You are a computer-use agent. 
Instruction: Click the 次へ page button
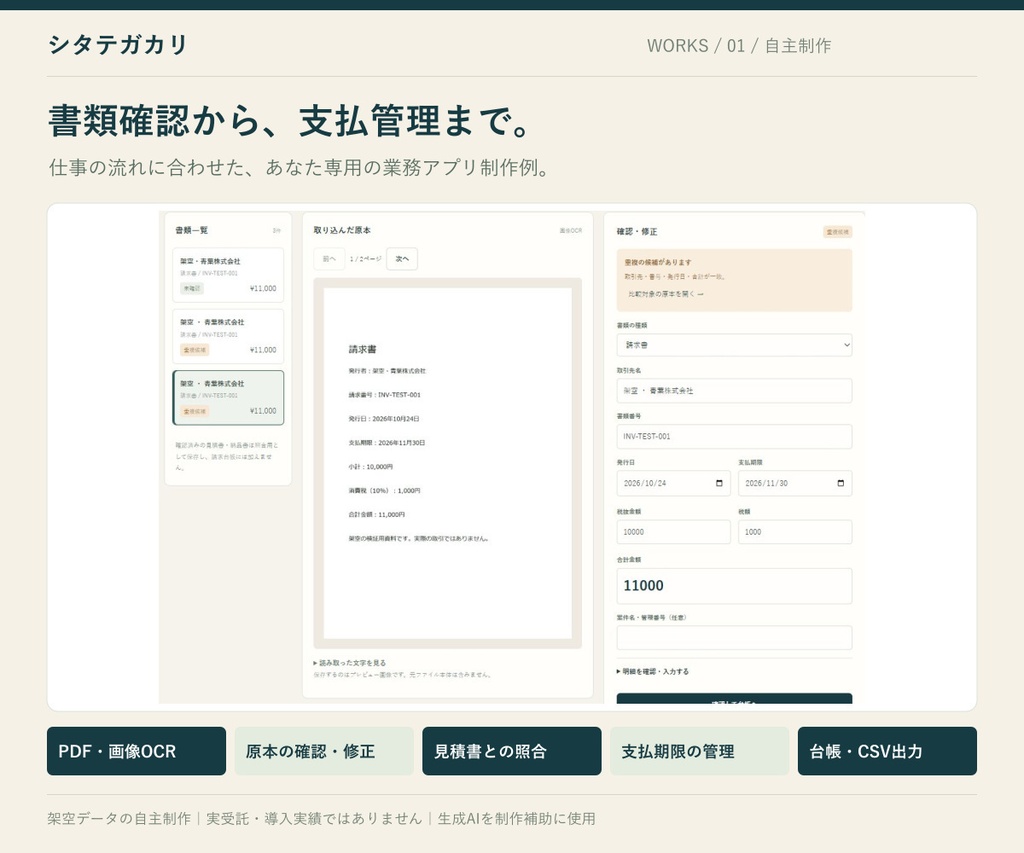coord(402,259)
